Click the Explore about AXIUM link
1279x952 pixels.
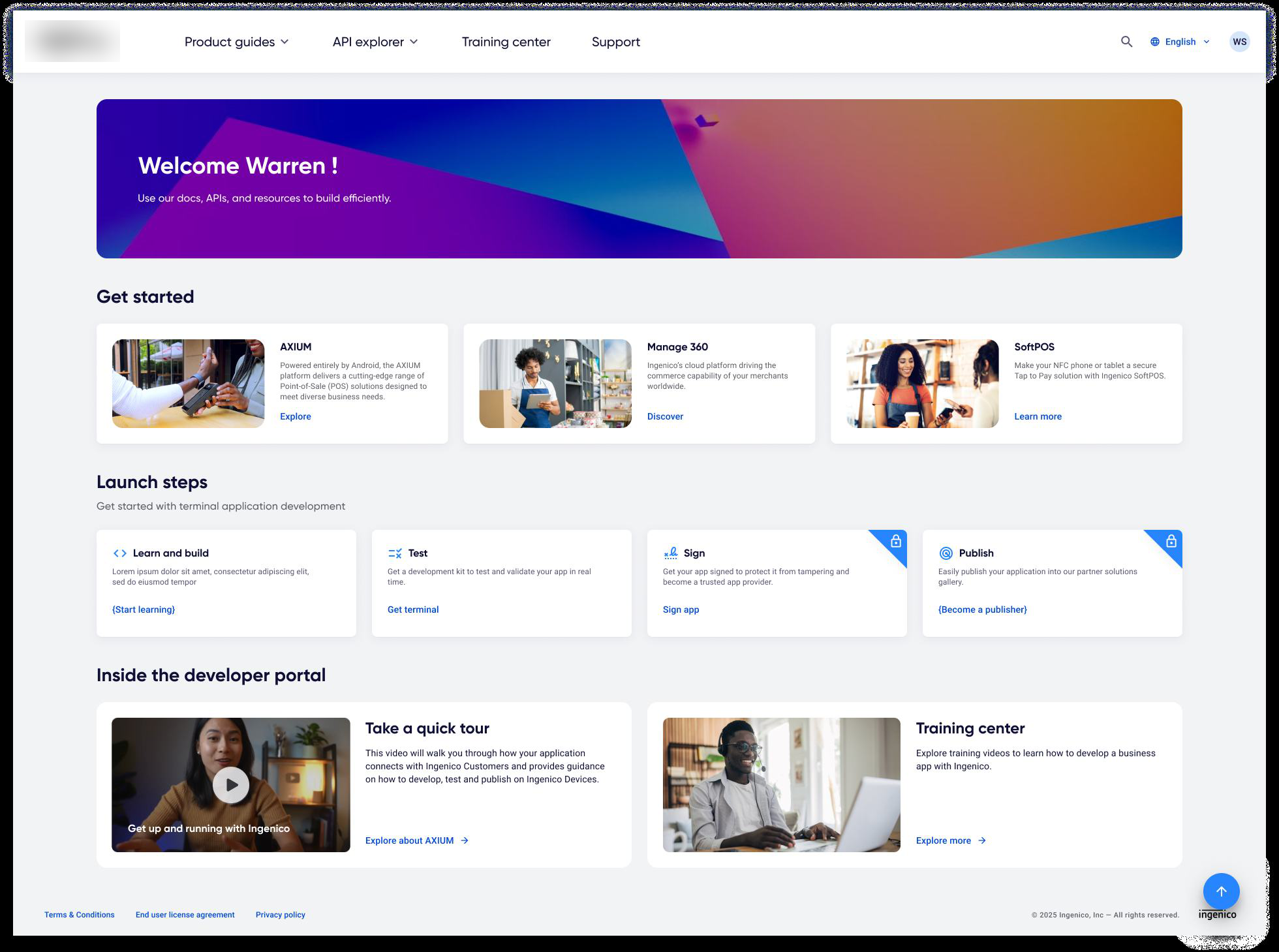(409, 840)
